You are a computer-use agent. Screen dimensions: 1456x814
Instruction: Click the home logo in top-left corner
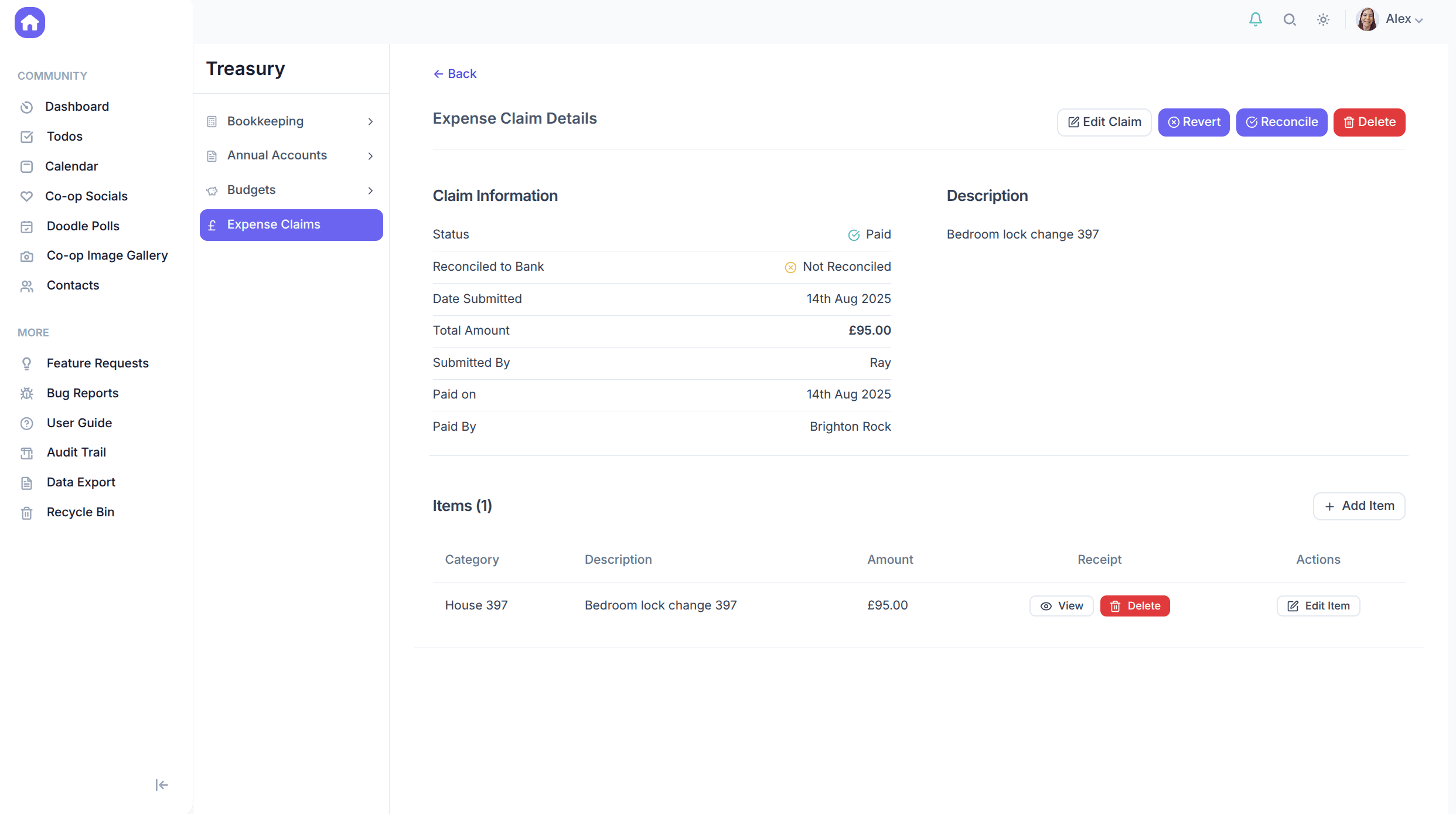[x=29, y=22]
